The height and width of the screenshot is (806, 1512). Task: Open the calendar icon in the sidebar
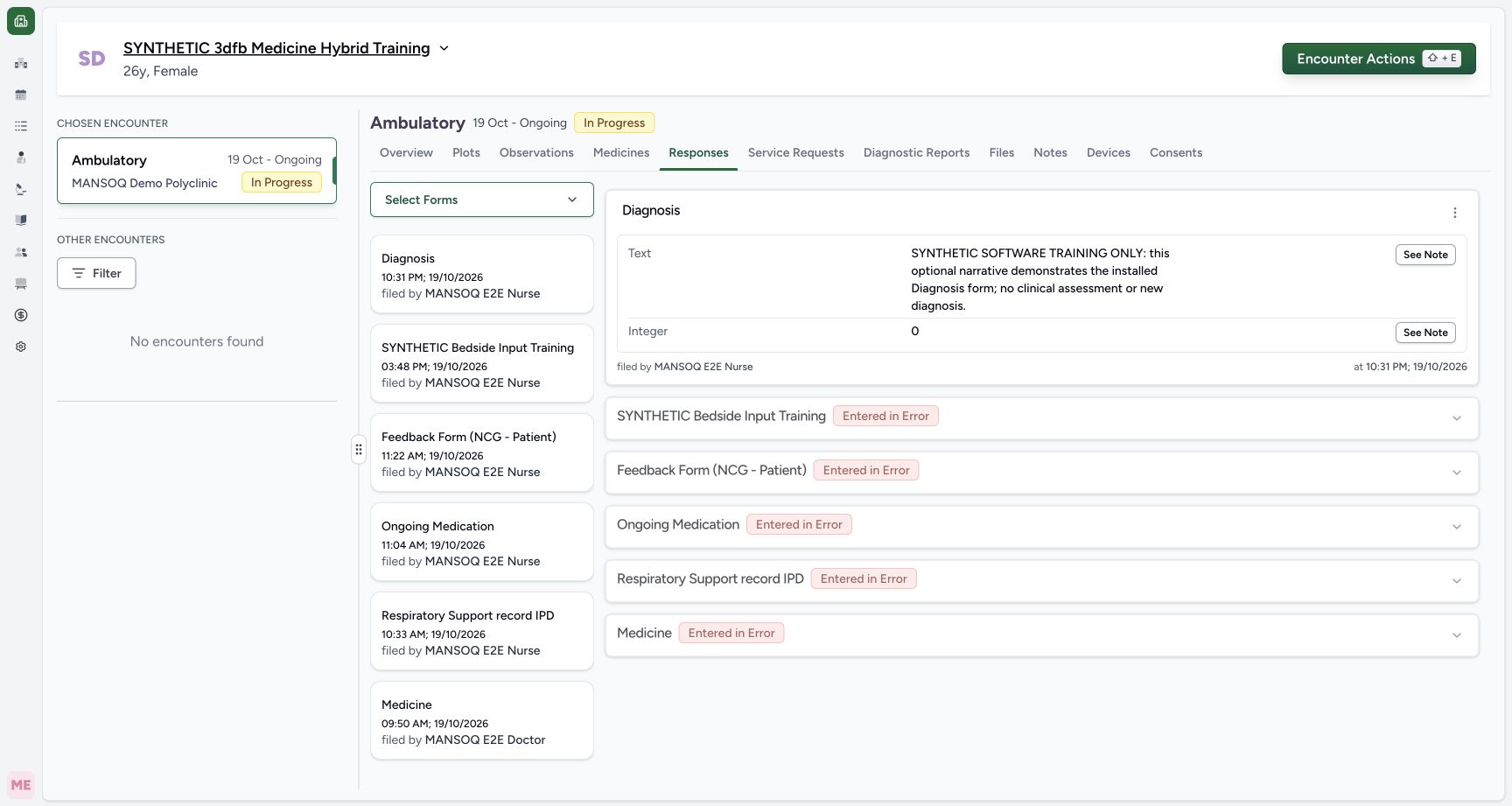[x=21, y=95]
